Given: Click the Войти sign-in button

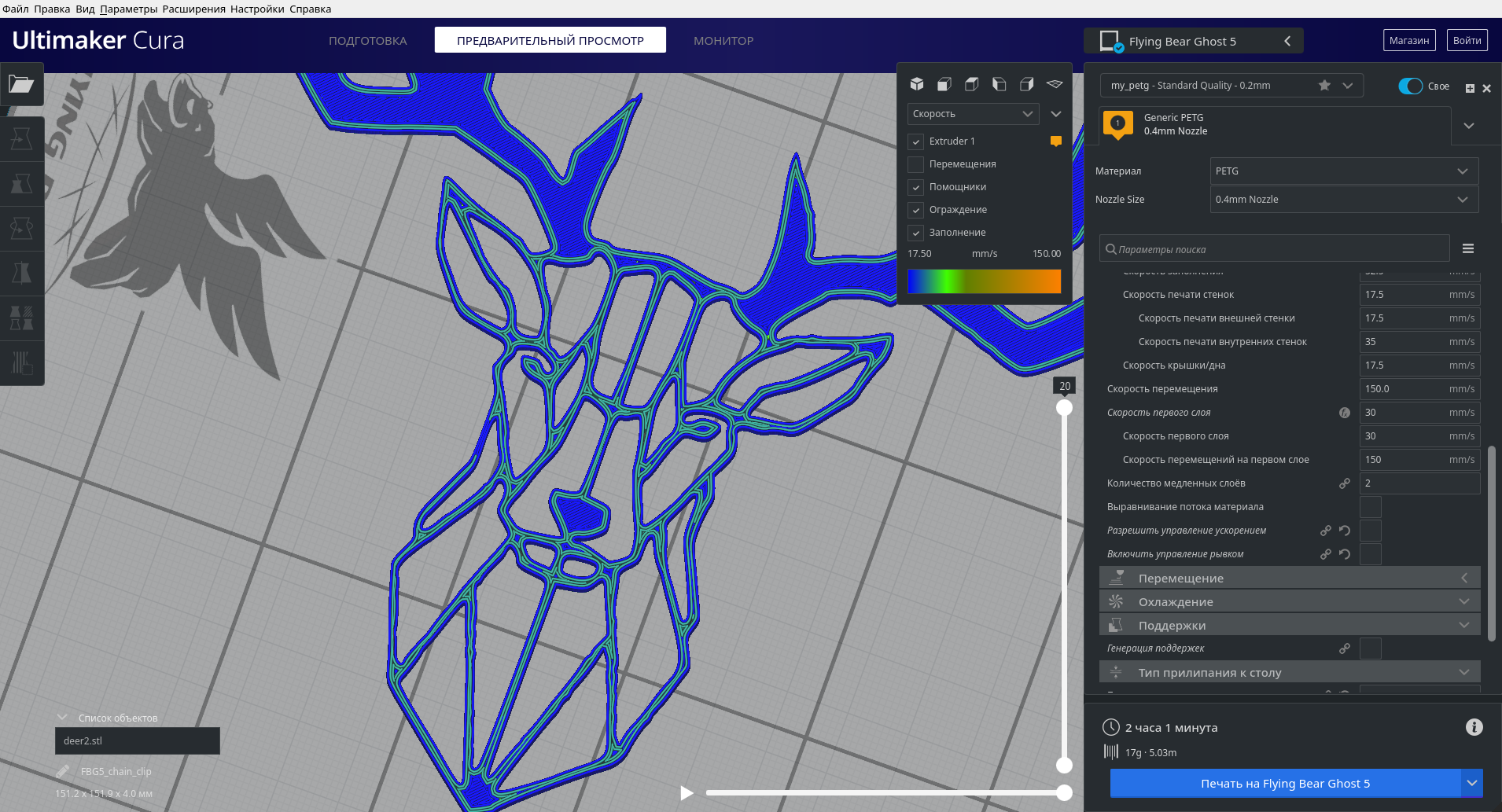Looking at the screenshot, I should (1467, 40).
